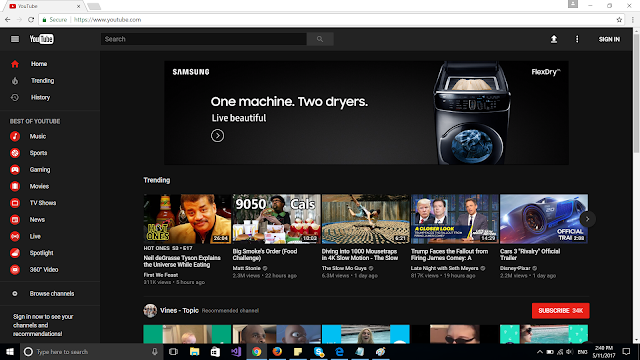Open the hamburger guide menu
640x360 pixels.
pos(15,39)
